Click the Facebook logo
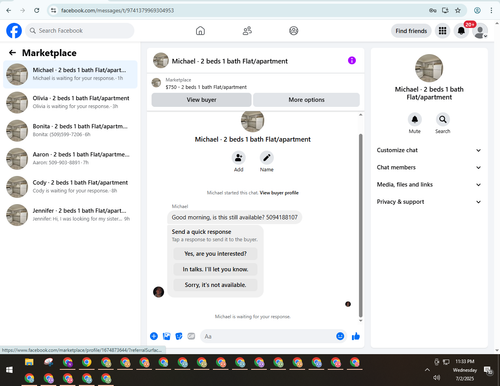The height and width of the screenshot is (386, 500). [x=14, y=31]
